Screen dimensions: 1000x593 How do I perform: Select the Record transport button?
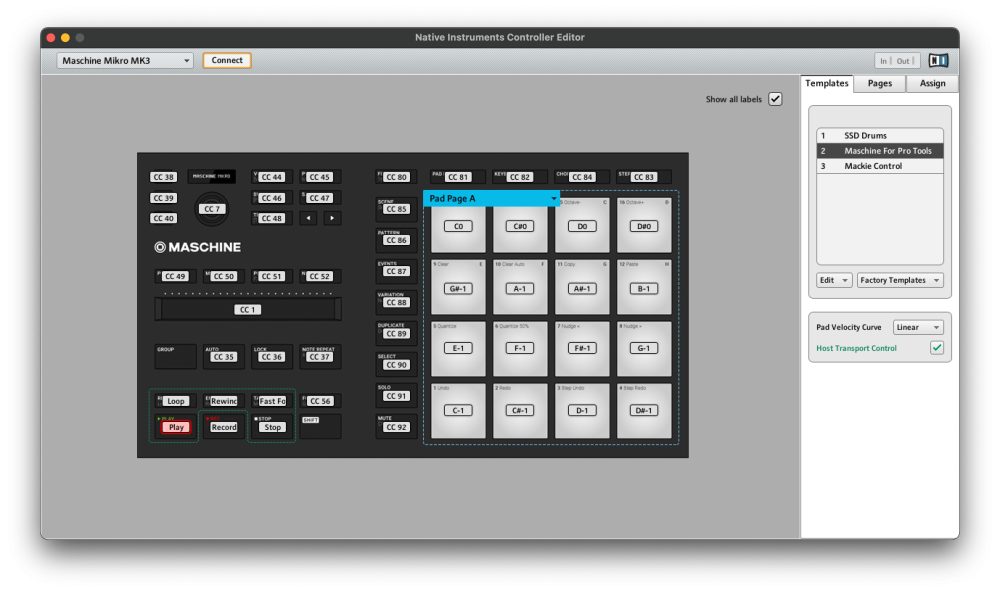tap(224, 427)
